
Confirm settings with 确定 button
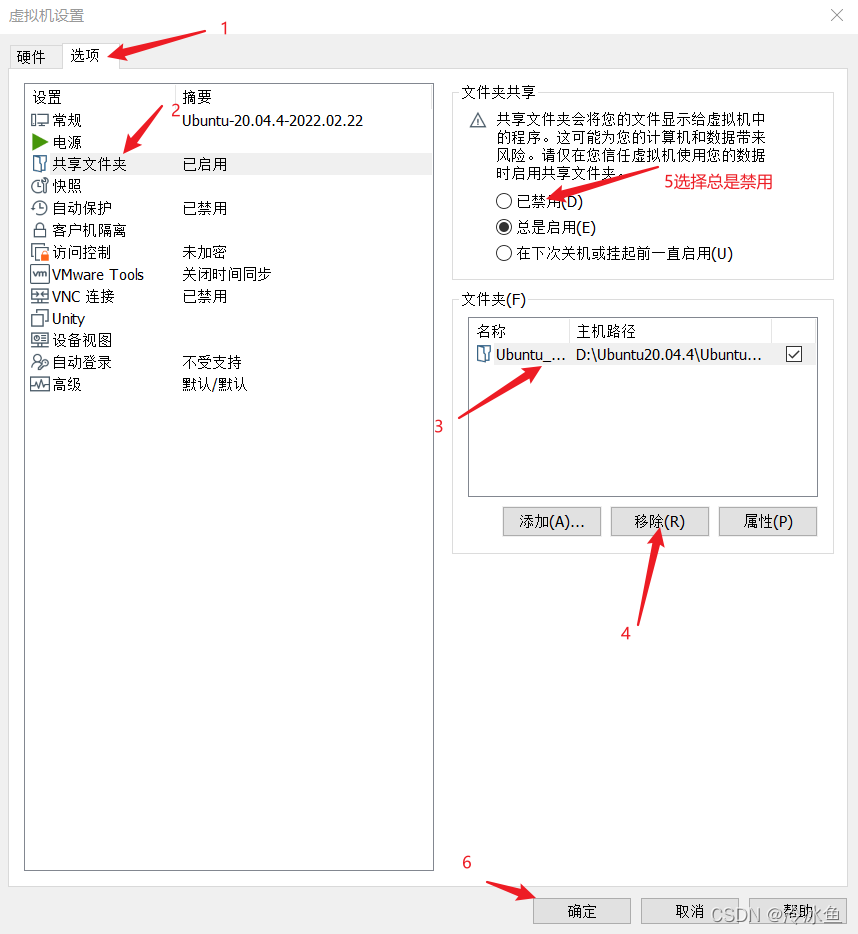[x=582, y=911]
